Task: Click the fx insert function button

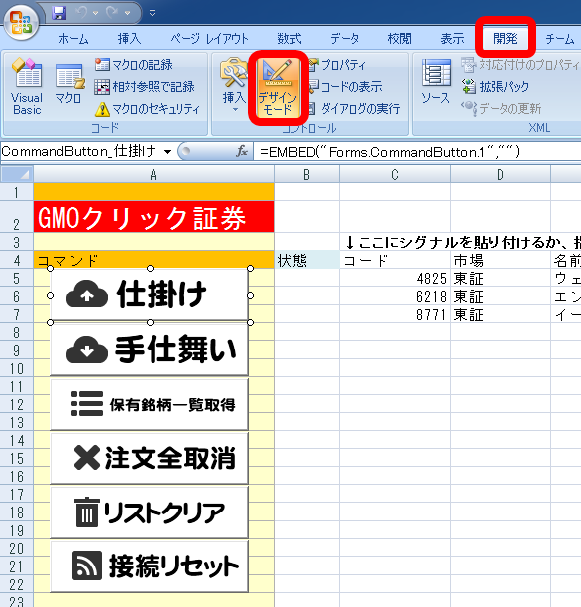Action: (242, 151)
